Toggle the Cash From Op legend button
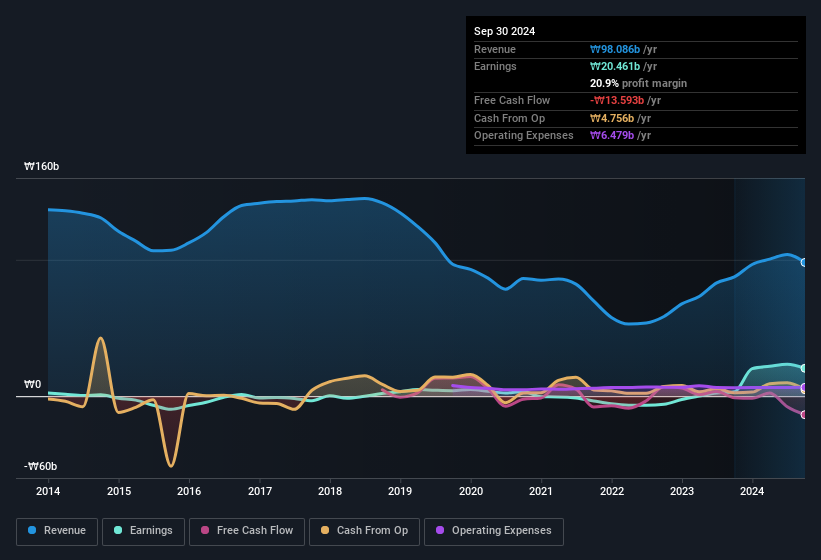The width and height of the screenshot is (821, 560). point(364,531)
